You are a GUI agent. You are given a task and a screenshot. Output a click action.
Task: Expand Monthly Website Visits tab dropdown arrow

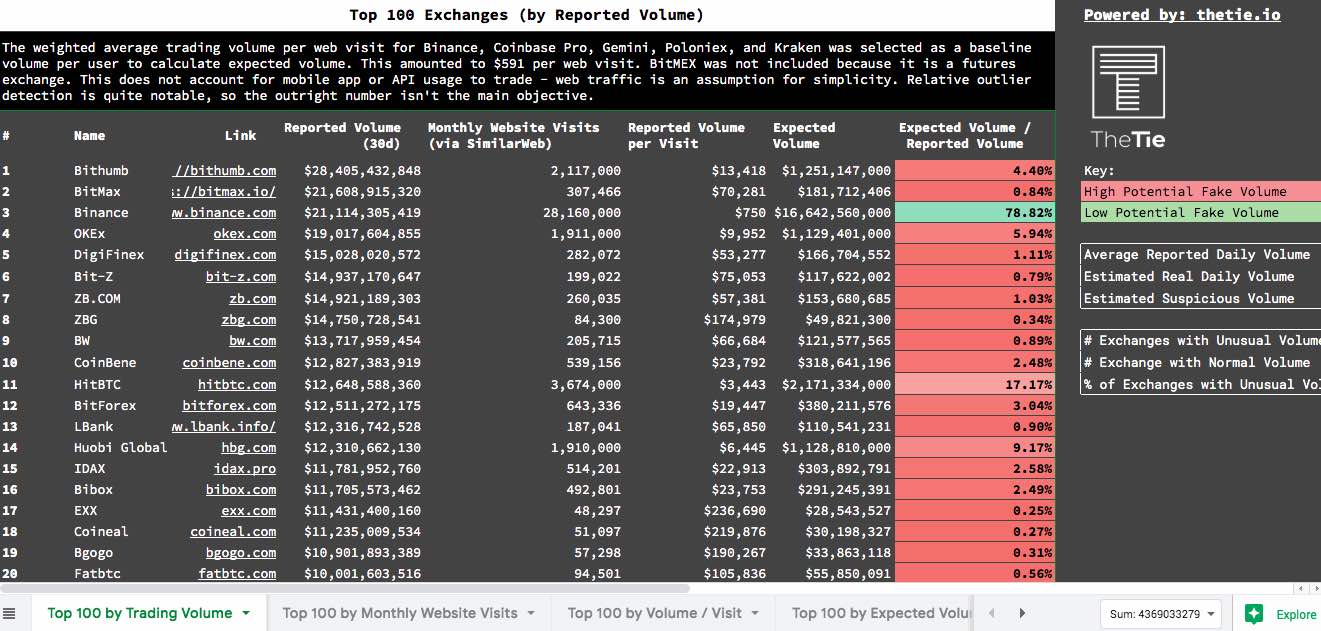coord(531,613)
